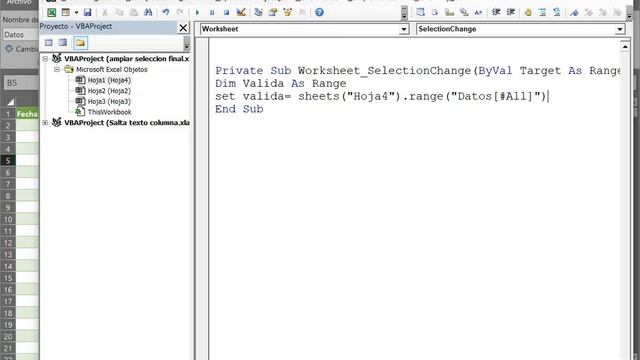Click the Uncomment Block icon
640x360 pixels.
coord(557,12)
